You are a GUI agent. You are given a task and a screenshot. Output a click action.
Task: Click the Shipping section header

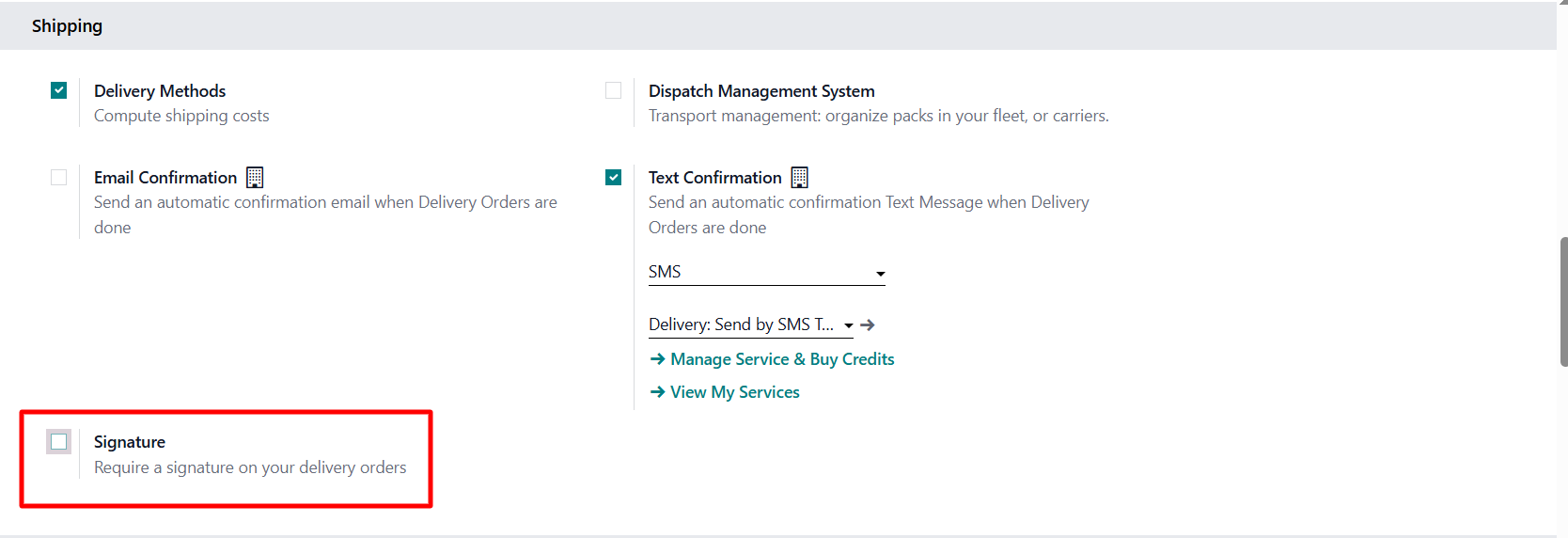[67, 26]
